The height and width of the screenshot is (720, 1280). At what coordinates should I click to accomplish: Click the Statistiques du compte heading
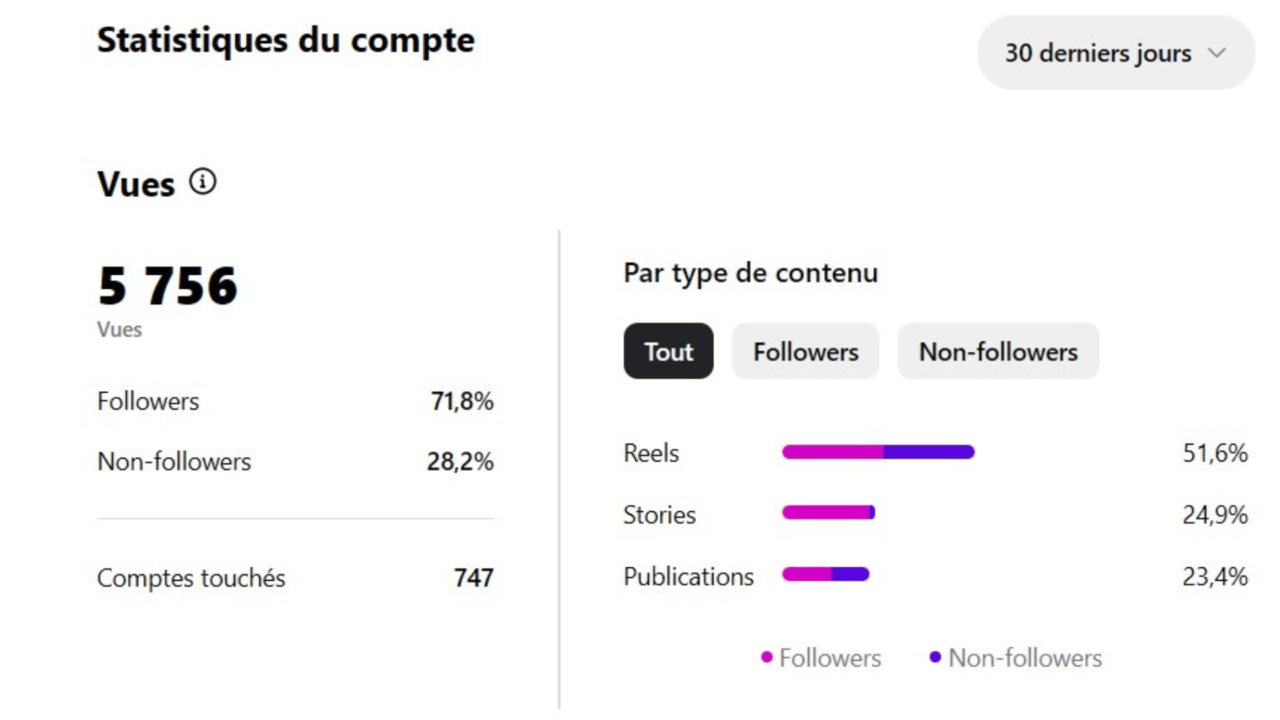point(286,41)
